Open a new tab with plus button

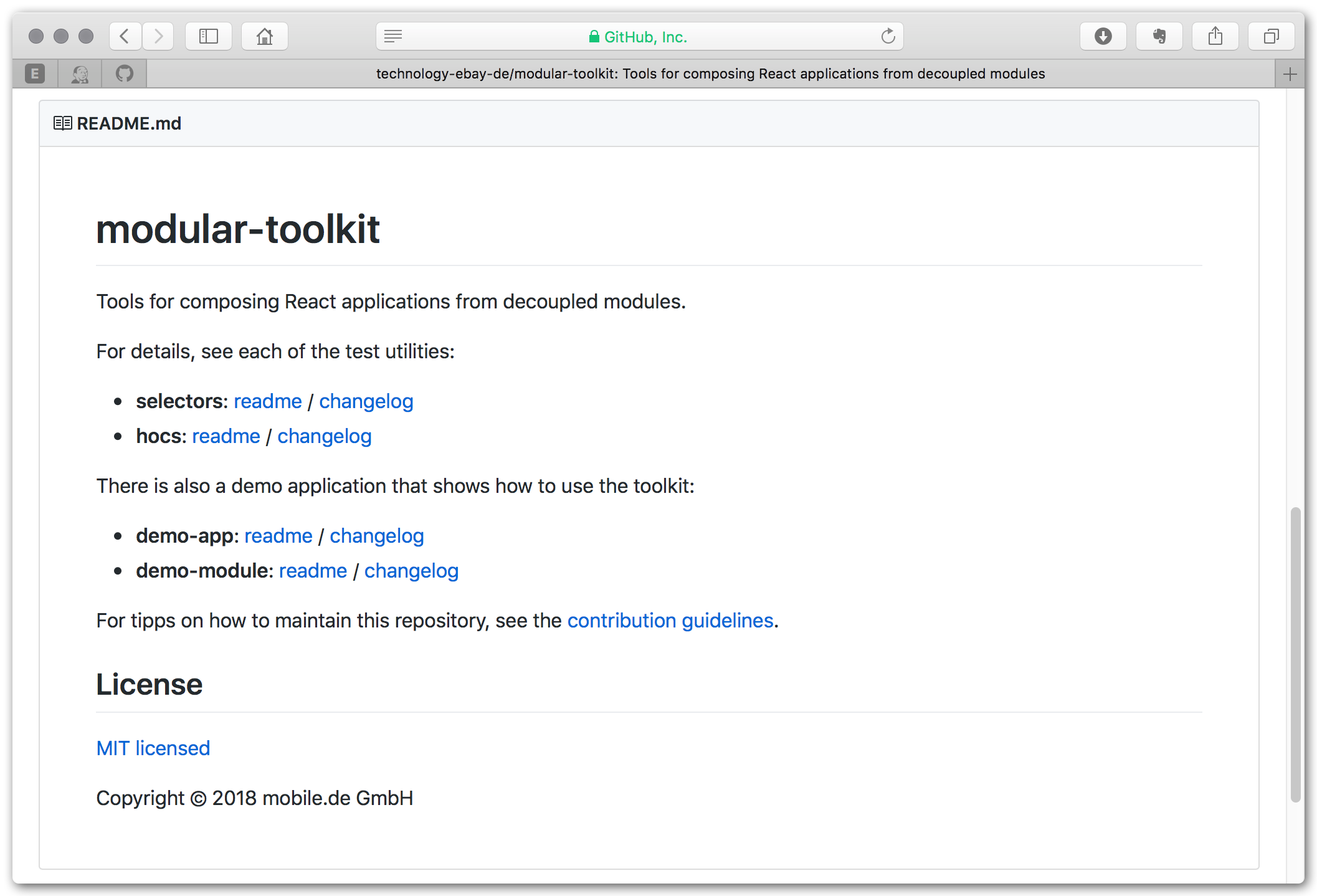(1290, 74)
